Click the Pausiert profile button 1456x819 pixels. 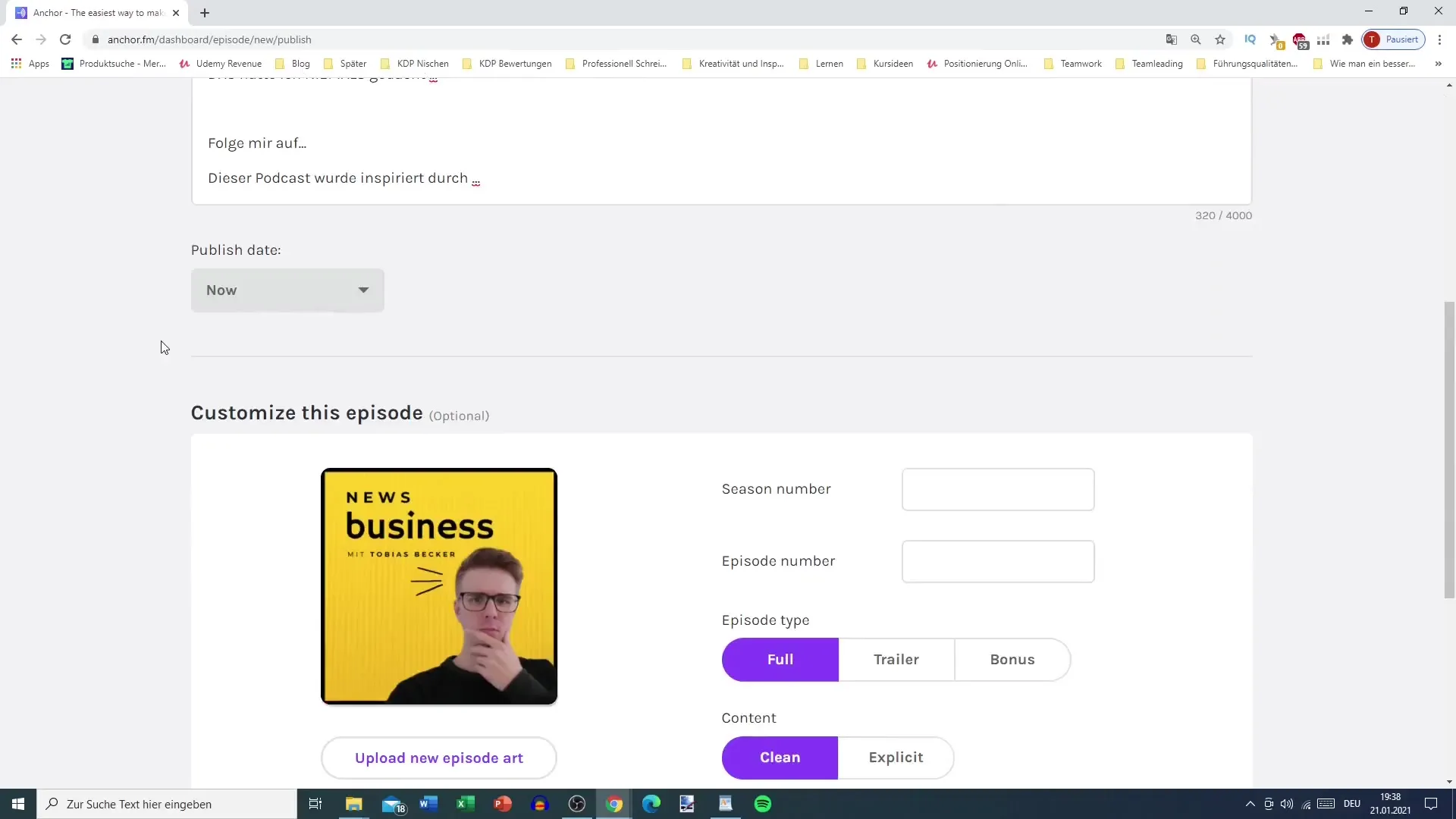[1394, 39]
